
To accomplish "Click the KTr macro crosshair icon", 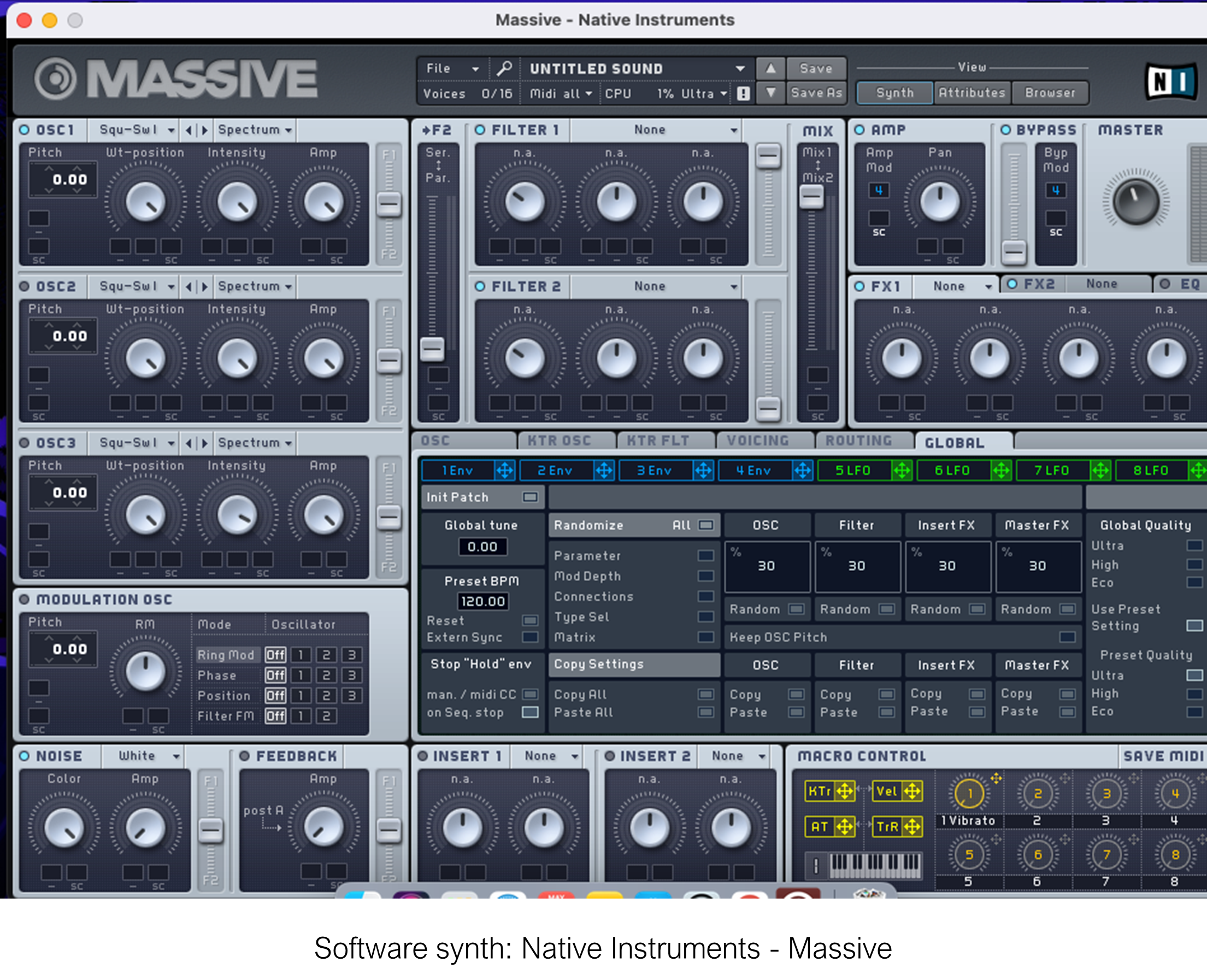I will [845, 791].
